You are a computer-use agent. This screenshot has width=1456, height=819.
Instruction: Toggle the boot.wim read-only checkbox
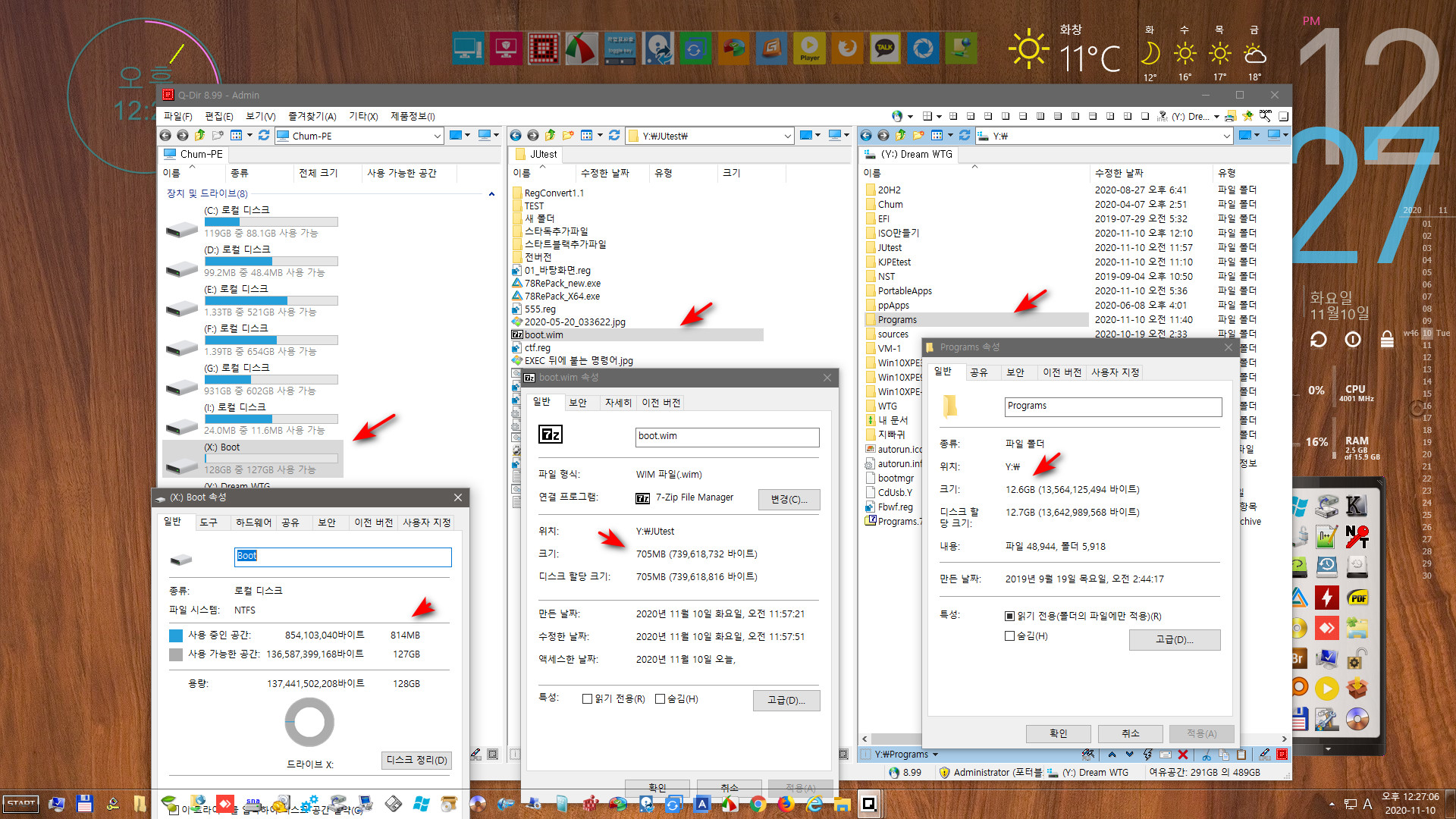coord(587,699)
